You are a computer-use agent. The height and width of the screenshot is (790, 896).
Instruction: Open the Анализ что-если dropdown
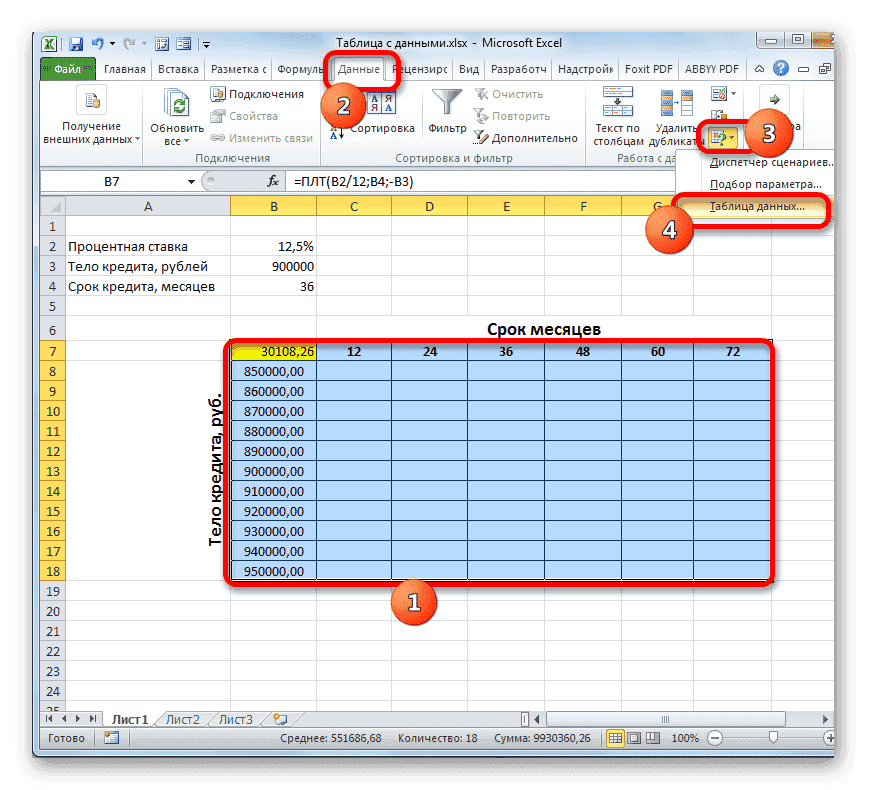pyautogui.click(x=722, y=137)
